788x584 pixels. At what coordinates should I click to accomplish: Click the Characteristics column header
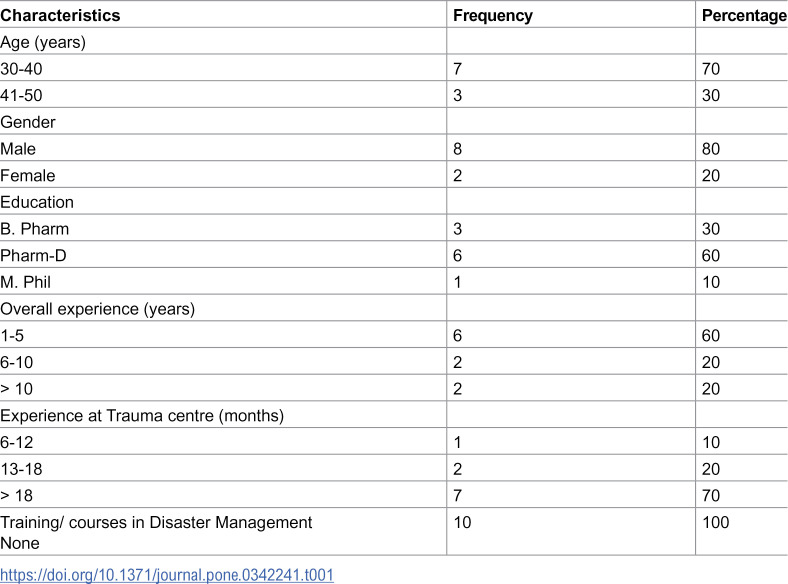coord(60,15)
